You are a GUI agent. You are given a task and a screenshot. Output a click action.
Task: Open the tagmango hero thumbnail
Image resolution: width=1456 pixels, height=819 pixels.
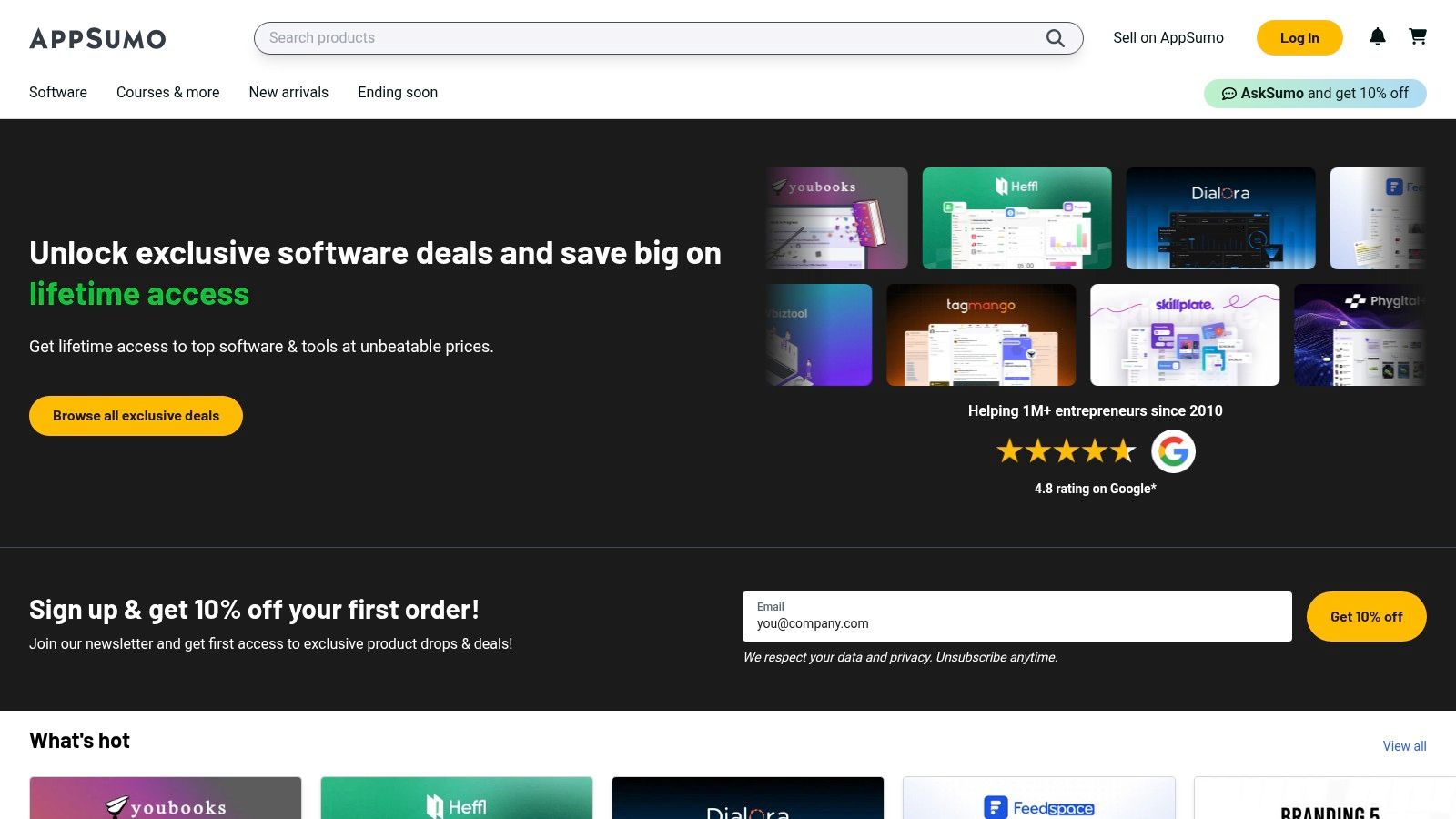[x=981, y=335]
